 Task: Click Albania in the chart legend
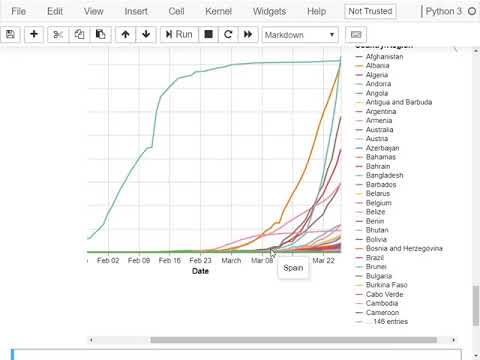coord(377,66)
